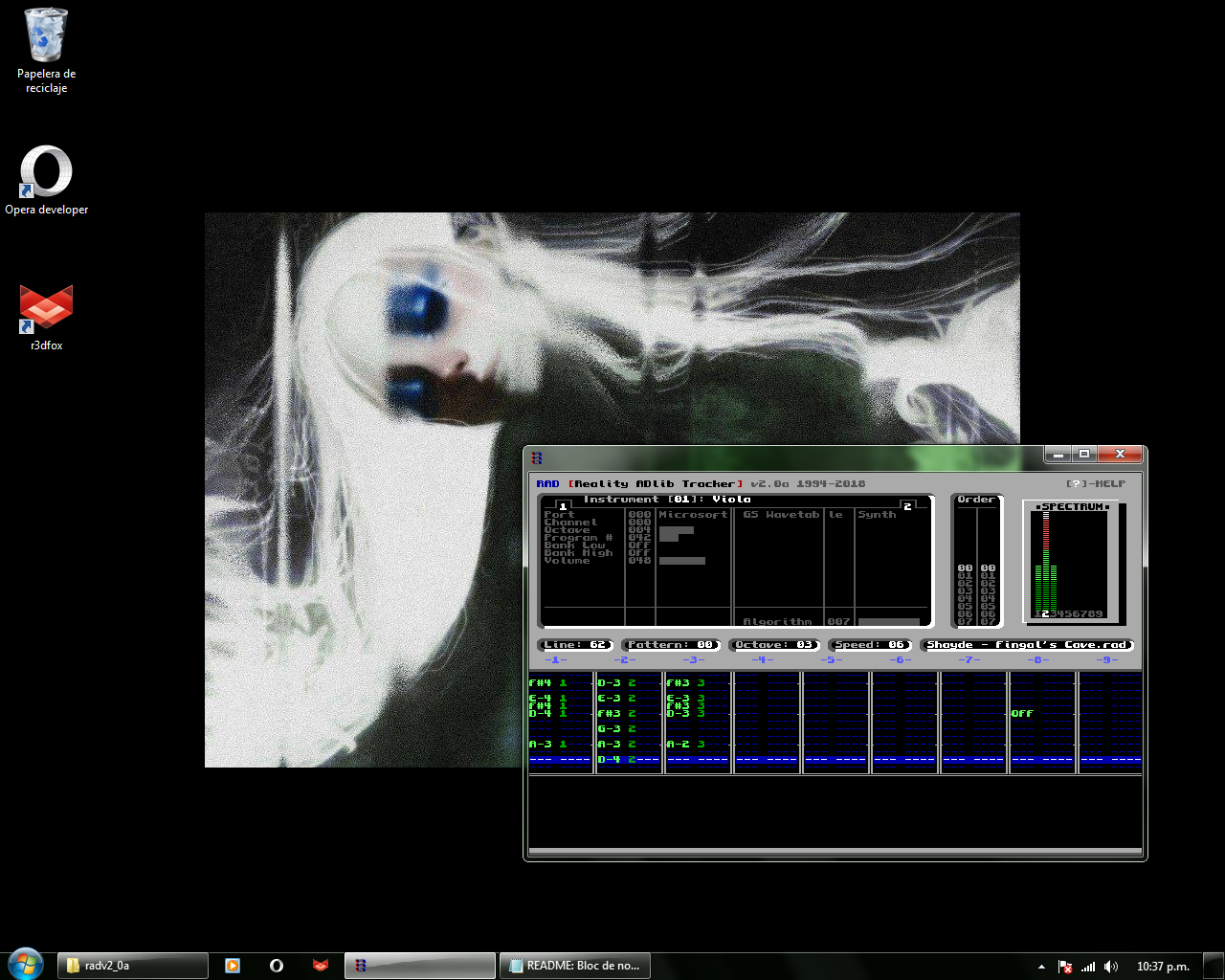Select channel -5- header
The image size is (1225, 980).
pyautogui.click(x=832, y=659)
